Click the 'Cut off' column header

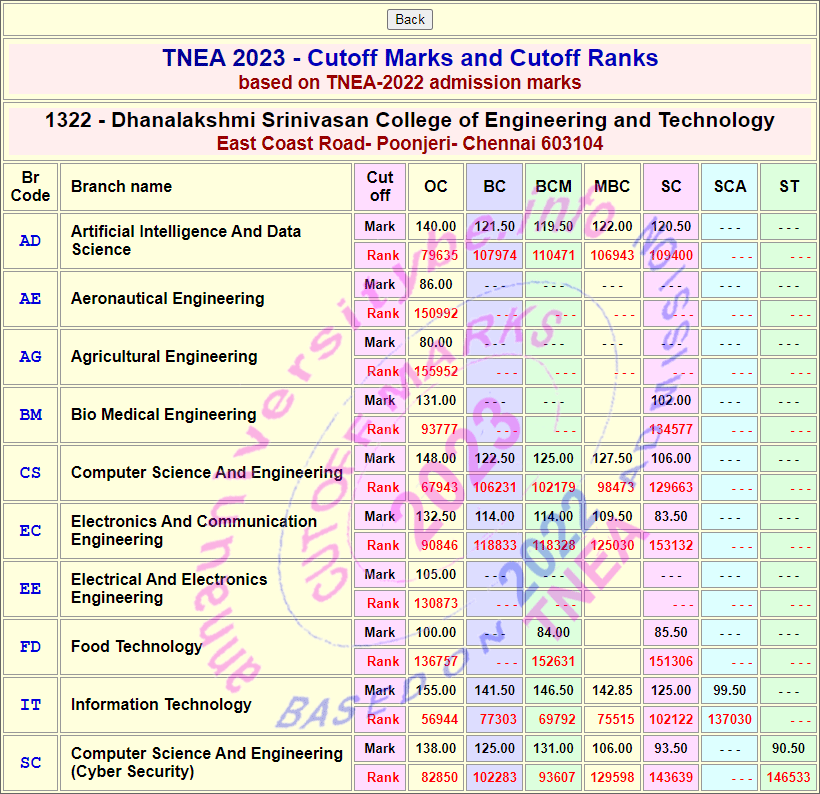(380, 187)
